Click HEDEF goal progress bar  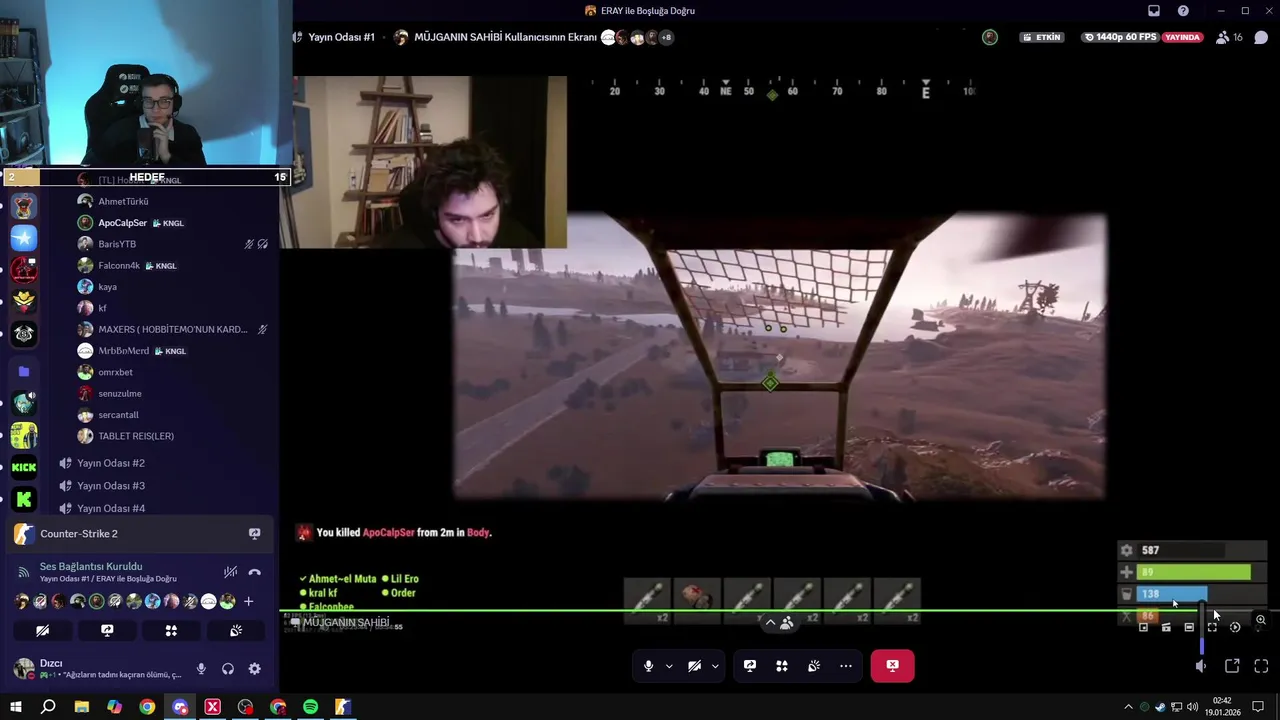click(x=146, y=177)
